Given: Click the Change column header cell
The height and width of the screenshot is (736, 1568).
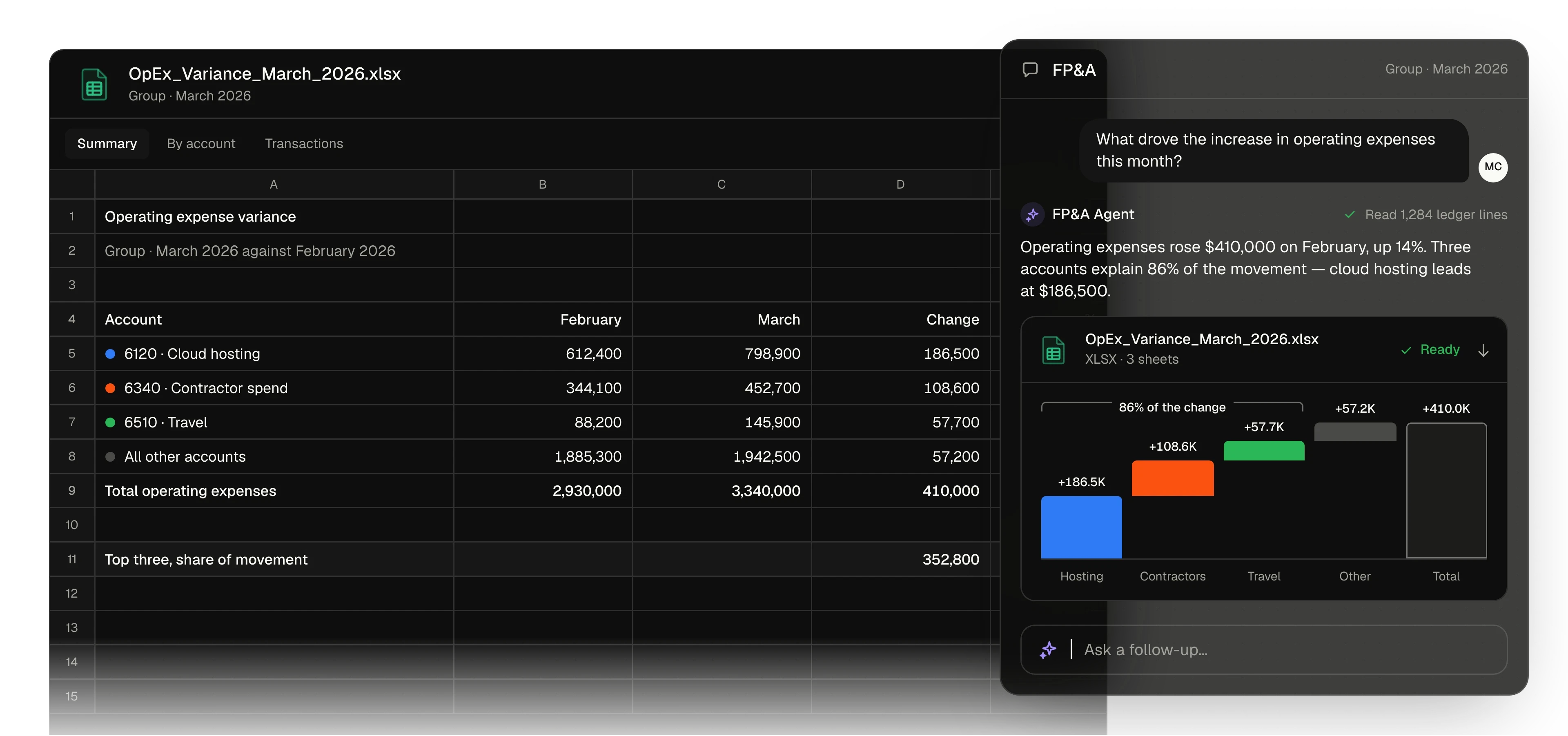Looking at the screenshot, I should pyautogui.click(x=901, y=319).
